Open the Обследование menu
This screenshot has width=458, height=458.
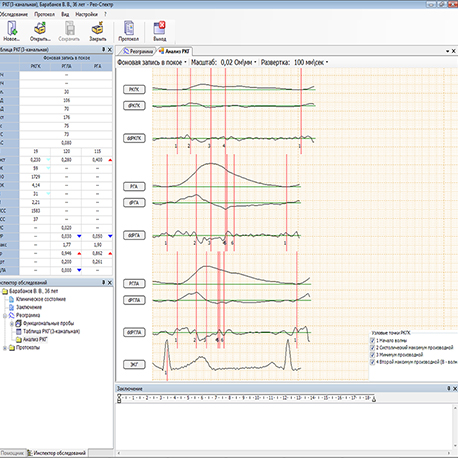click(14, 14)
